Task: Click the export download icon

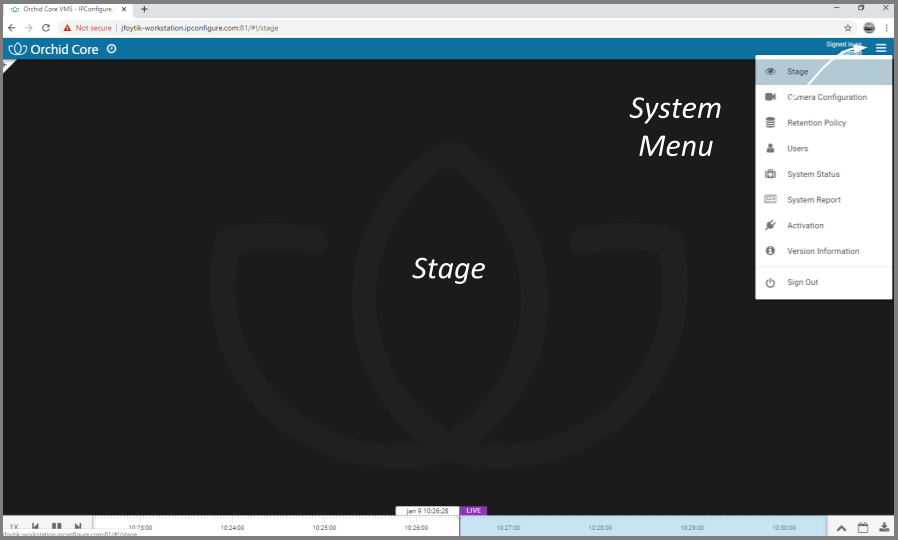Action: pos(884,527)
